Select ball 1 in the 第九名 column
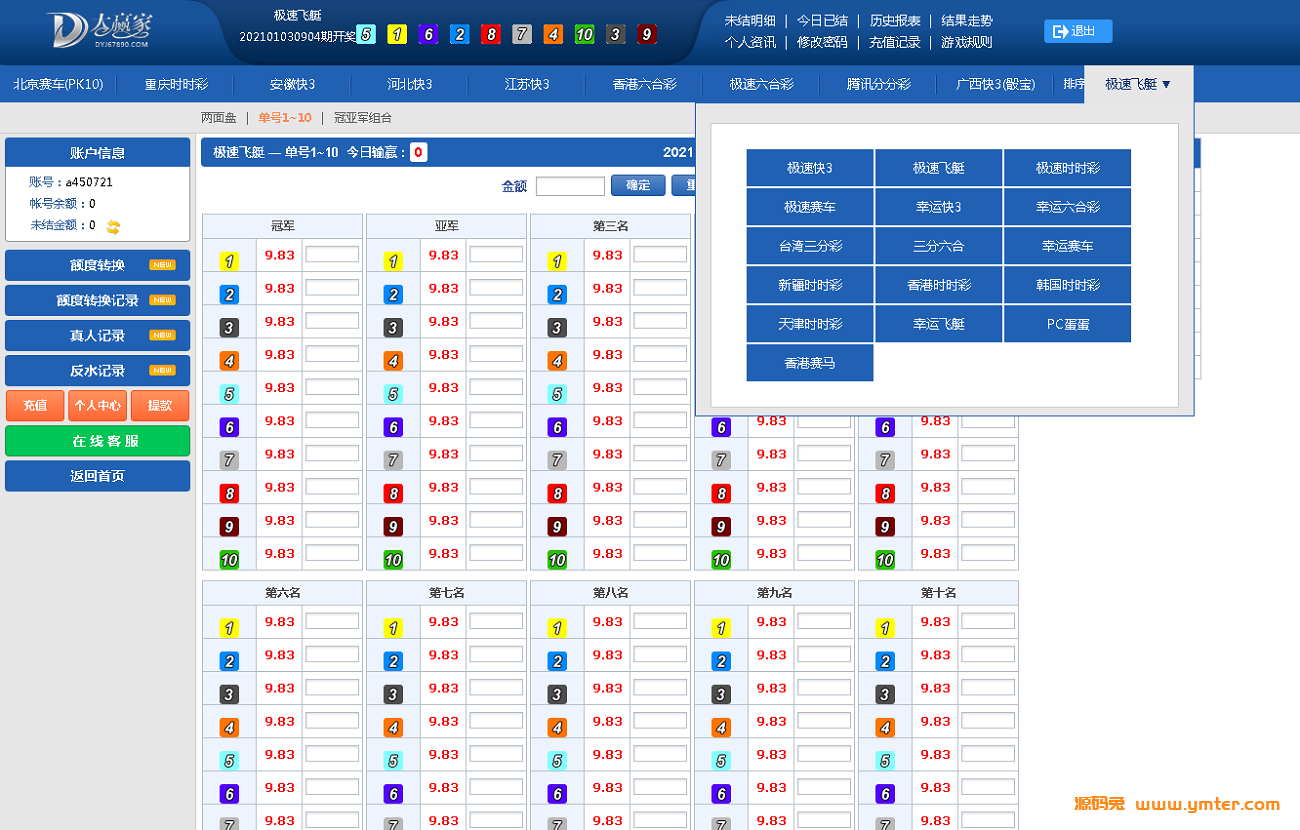This screenshot has height=830, width=1300. click(721, 628)
